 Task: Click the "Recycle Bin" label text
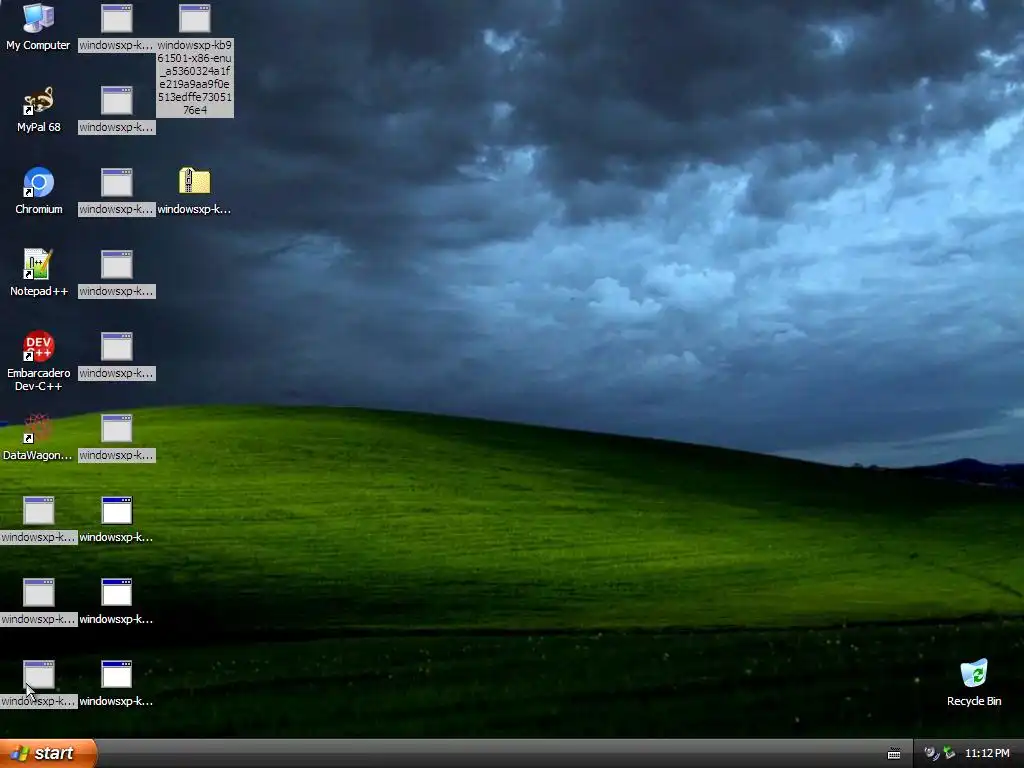[974, 701]
